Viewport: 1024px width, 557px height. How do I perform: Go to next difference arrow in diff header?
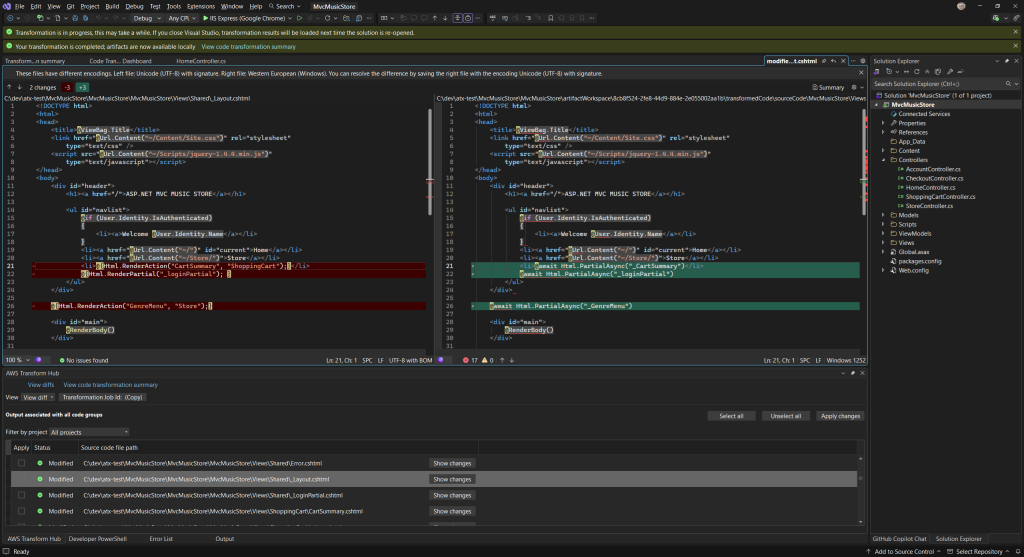pyautogui.click(x=20, y=87)
